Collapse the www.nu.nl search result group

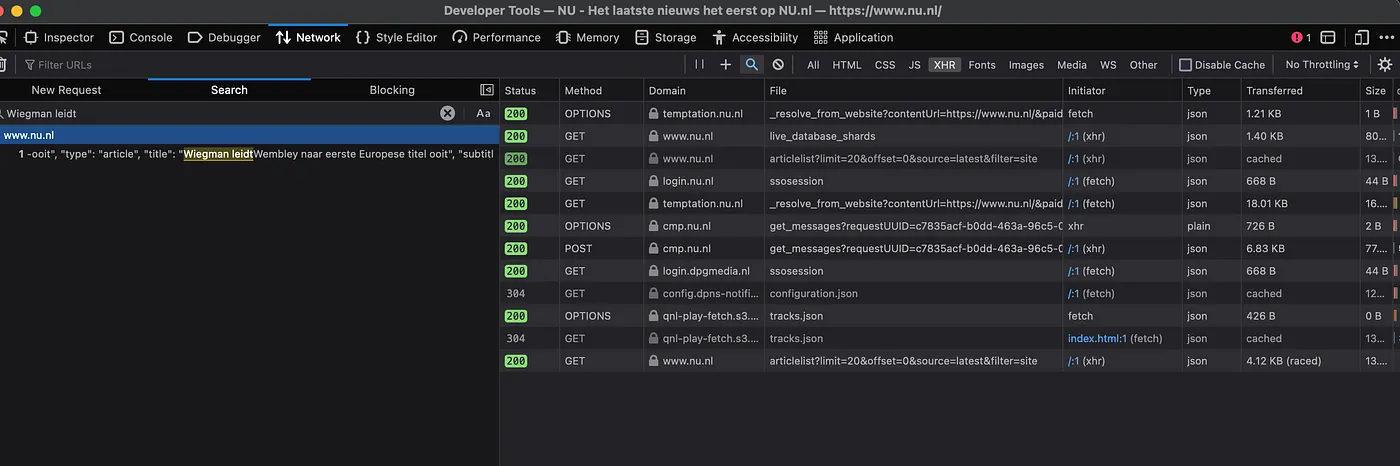click(x=29, y=135)
